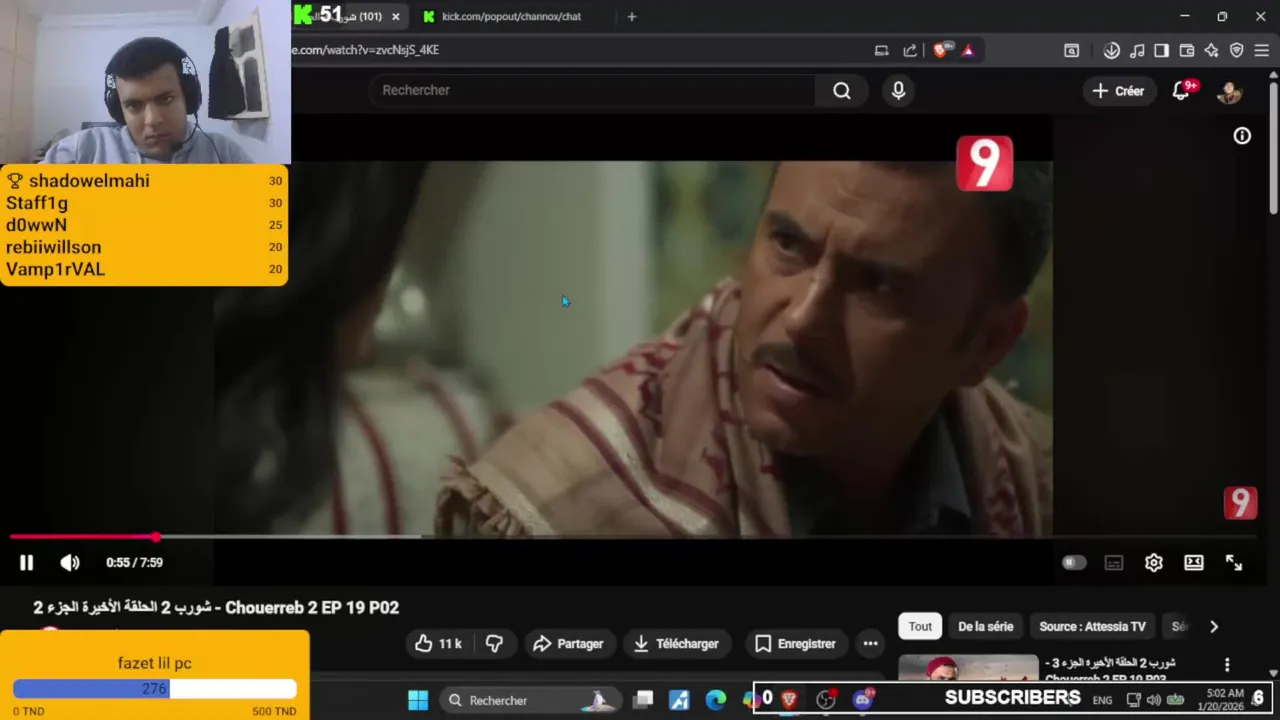Image resolution: width=1280 pixels, height=720 pixels.
Task: Open Discord from taskbar
Action: (863, 700)
